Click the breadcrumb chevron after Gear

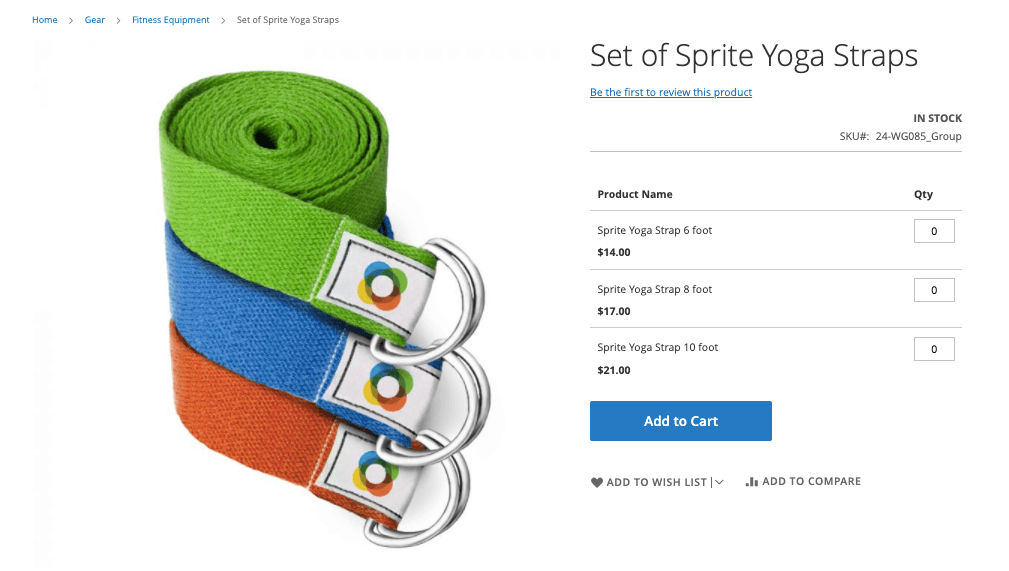click(118, 20)
